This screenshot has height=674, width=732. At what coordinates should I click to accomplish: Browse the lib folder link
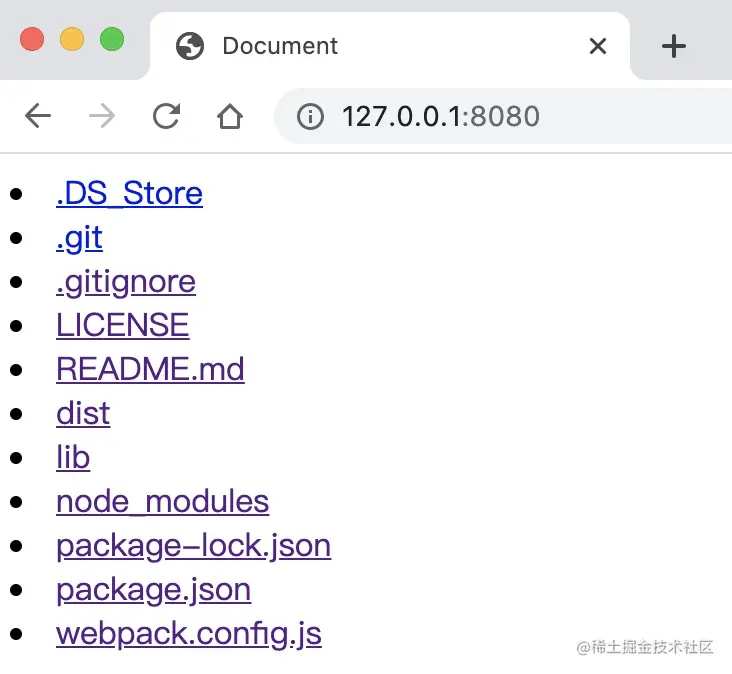73,457
